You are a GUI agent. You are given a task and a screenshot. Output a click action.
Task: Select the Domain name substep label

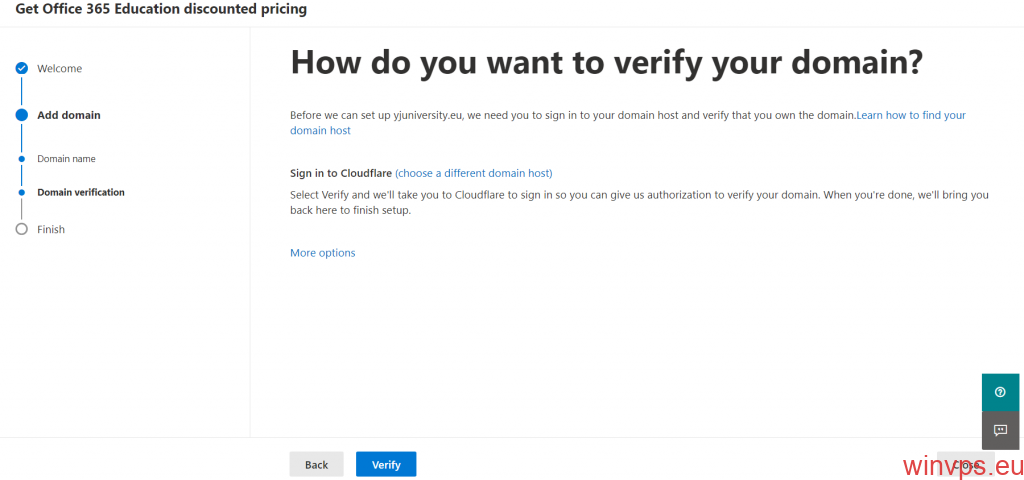coord(66,159)
